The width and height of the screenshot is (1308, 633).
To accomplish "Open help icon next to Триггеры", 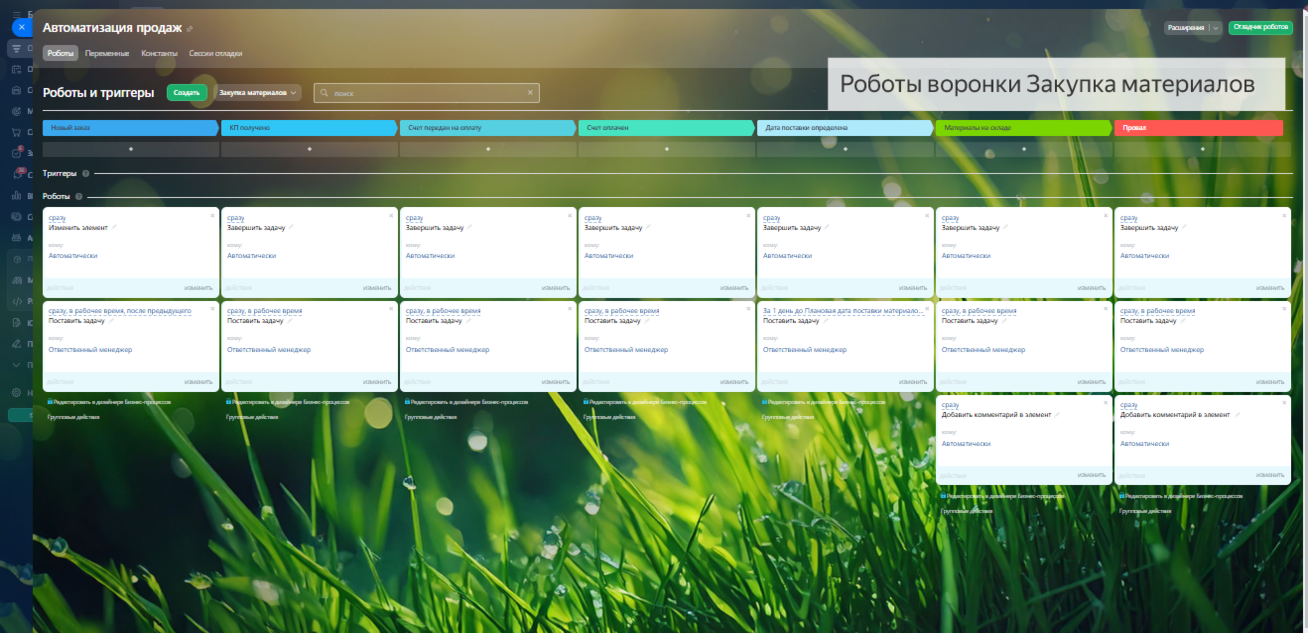I will coord(85,173).
